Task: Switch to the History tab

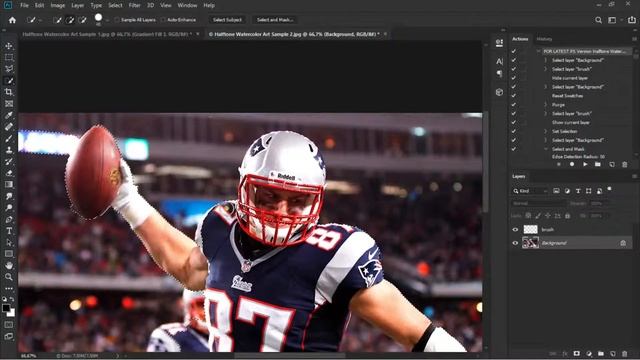Action: (544, 39)
